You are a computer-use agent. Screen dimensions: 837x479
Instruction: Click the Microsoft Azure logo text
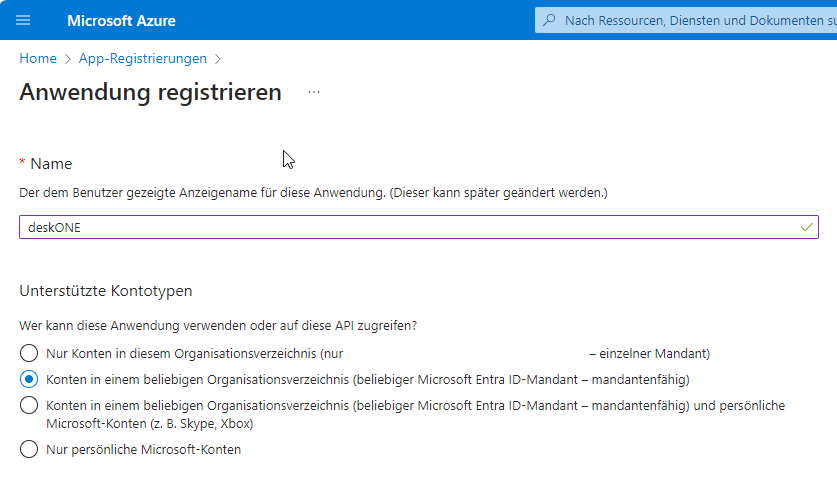121,21
